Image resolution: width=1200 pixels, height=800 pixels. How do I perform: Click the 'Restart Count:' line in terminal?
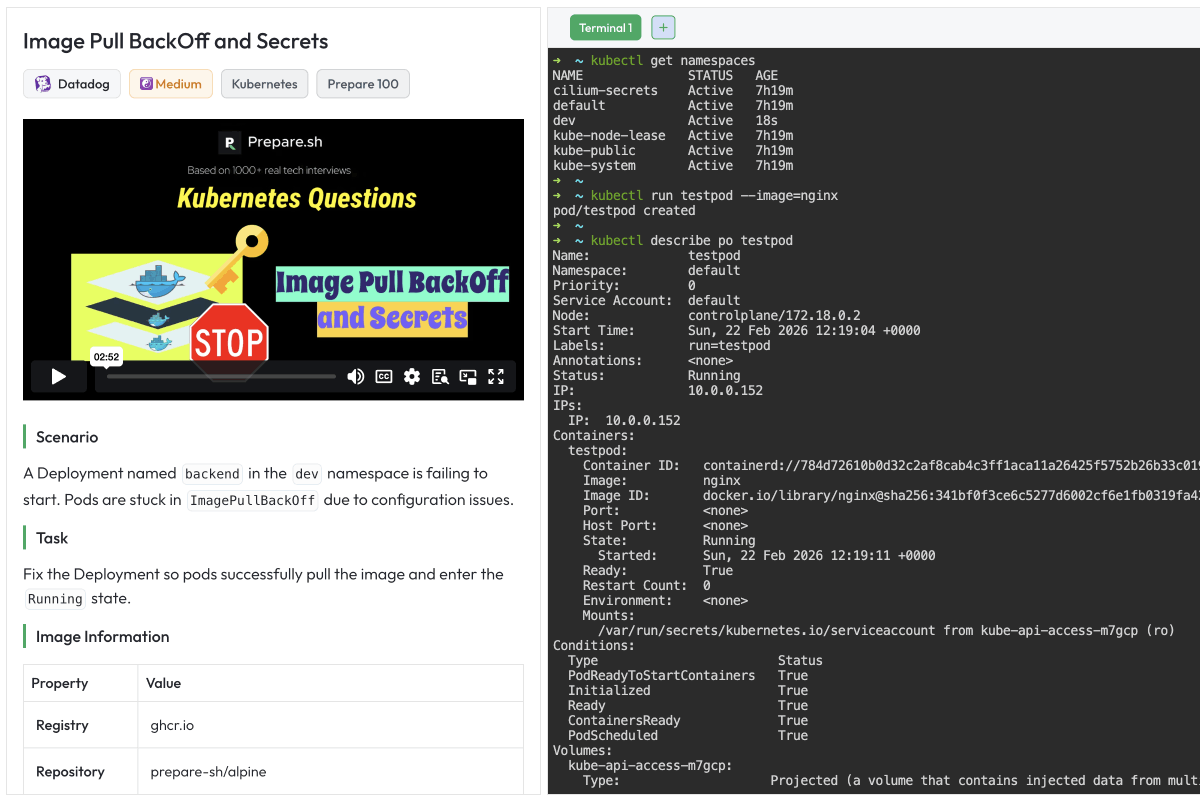click(647, 585)
